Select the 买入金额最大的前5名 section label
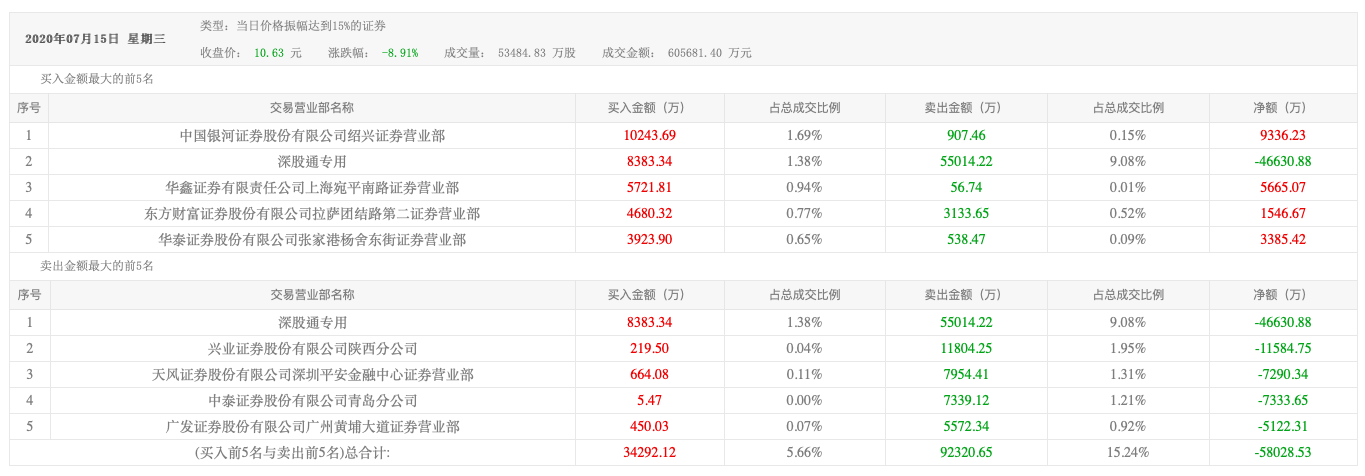 click(x=96, y=79)
